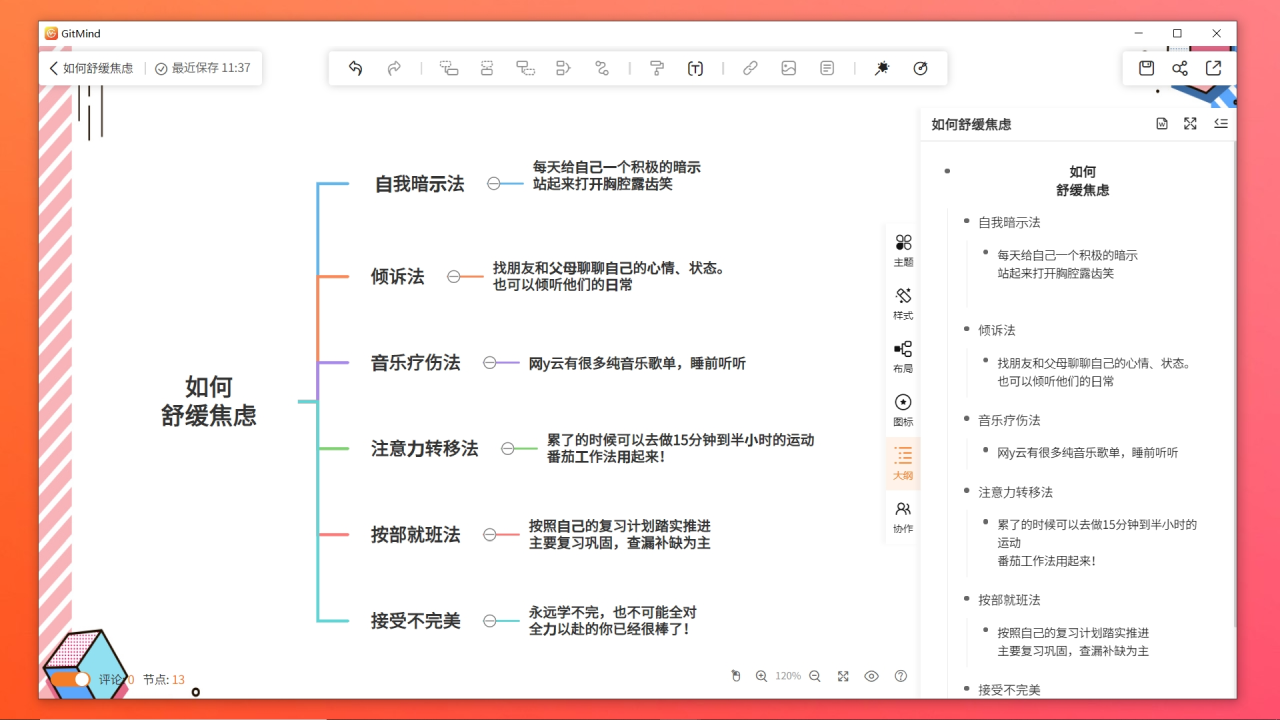Image resolution: width=1280 pixels, height=720 pixels.
Task: Collapse the outline sidebar panel
Action: 1220,124
